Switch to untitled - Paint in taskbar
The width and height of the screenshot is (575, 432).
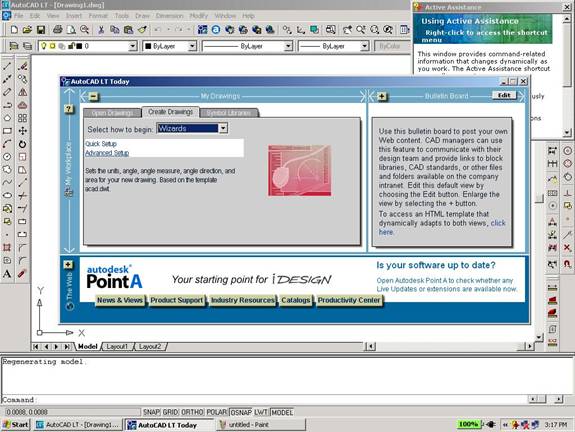tap(261, 425)
